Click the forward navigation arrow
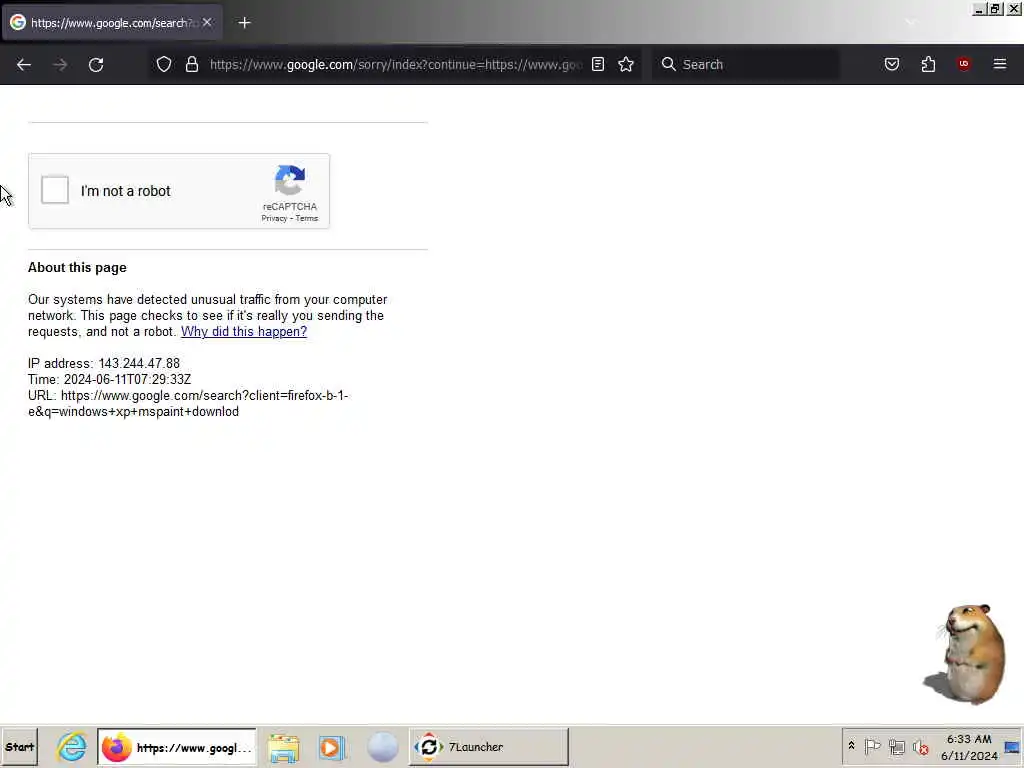 tap(60, 64)
